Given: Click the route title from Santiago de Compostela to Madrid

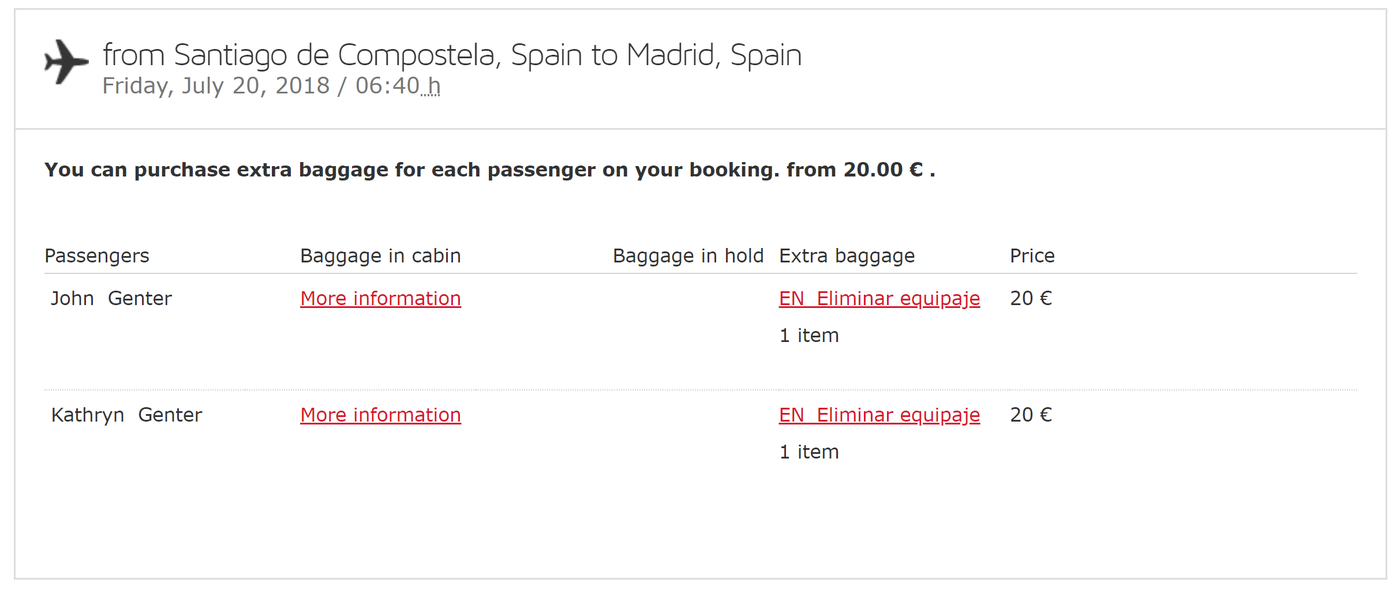Looking at the screenshot, I should click(x=451, y=55).
